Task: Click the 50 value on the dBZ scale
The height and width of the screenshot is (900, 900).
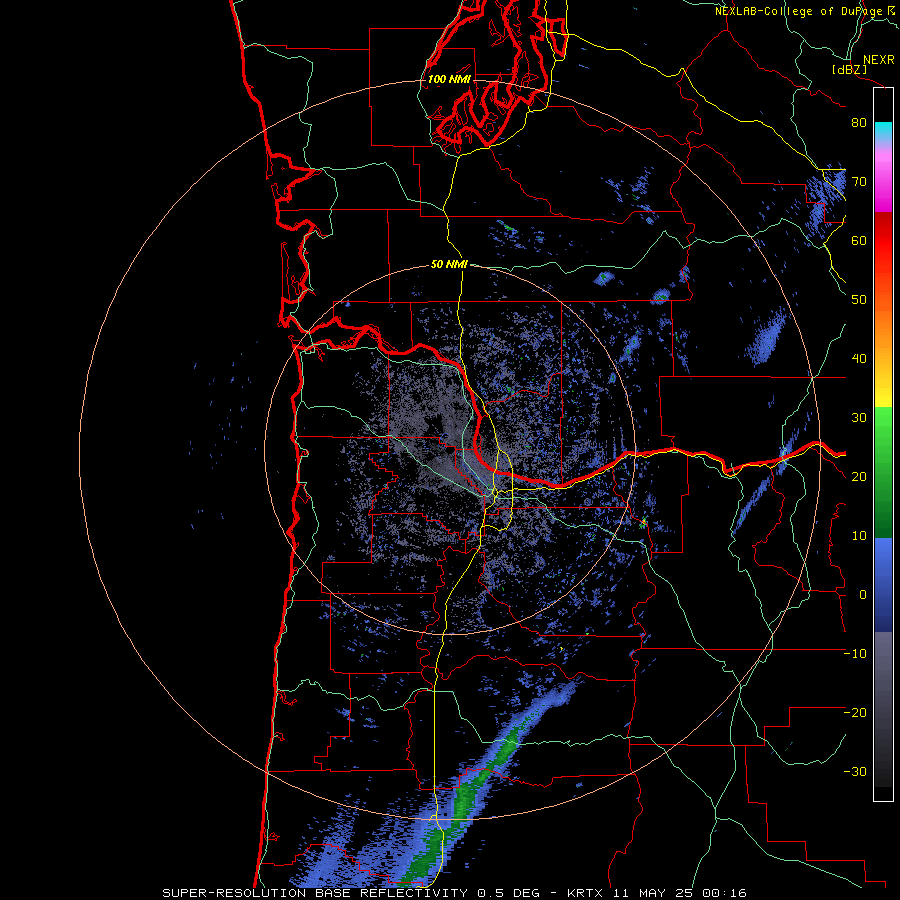Action: [x=859, y=300]
